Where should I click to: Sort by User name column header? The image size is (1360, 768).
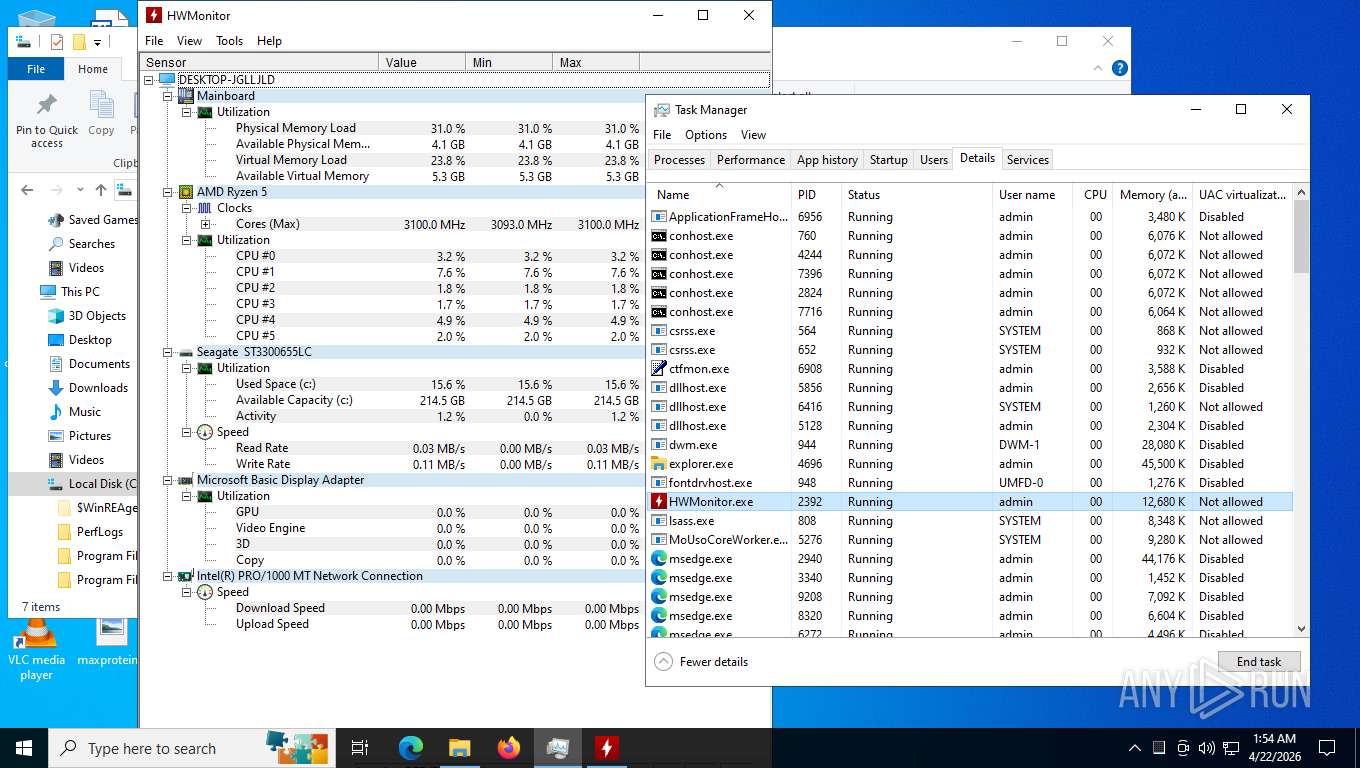(1032, 195)
